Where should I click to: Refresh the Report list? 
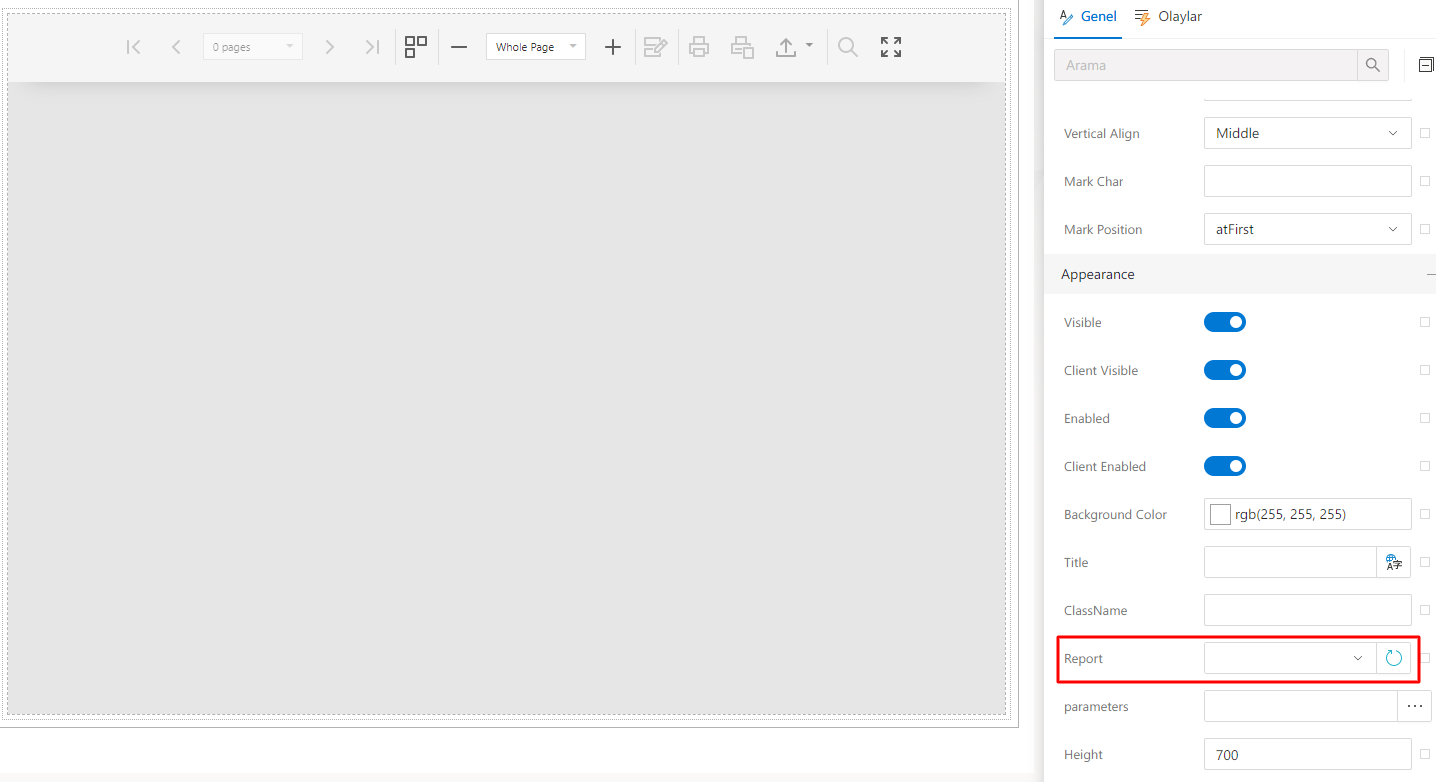point(1394,658)
